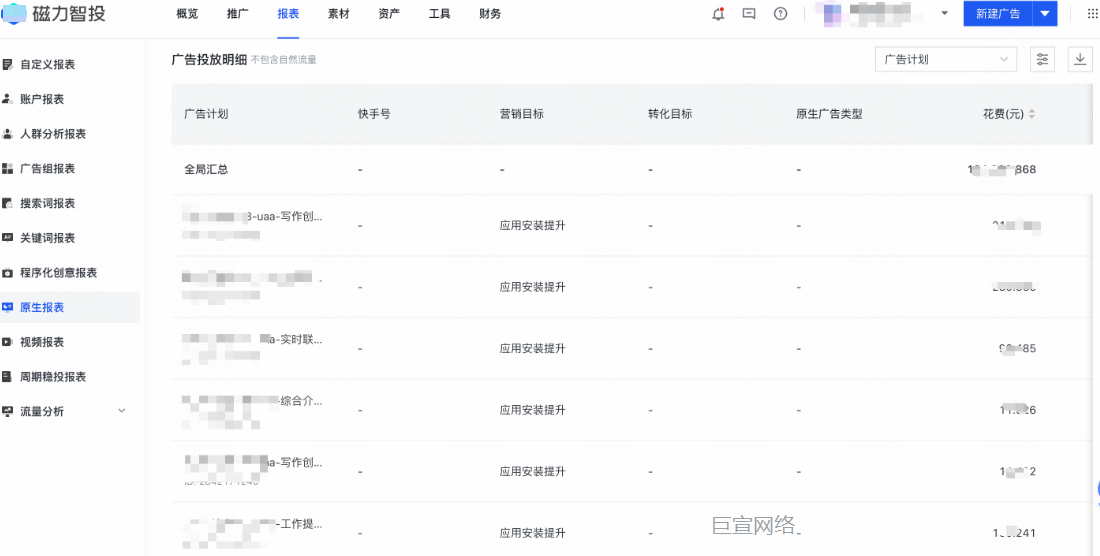Open the 广告计划 dimension dropdown
1100x556 pixels.
pos(946,60)
